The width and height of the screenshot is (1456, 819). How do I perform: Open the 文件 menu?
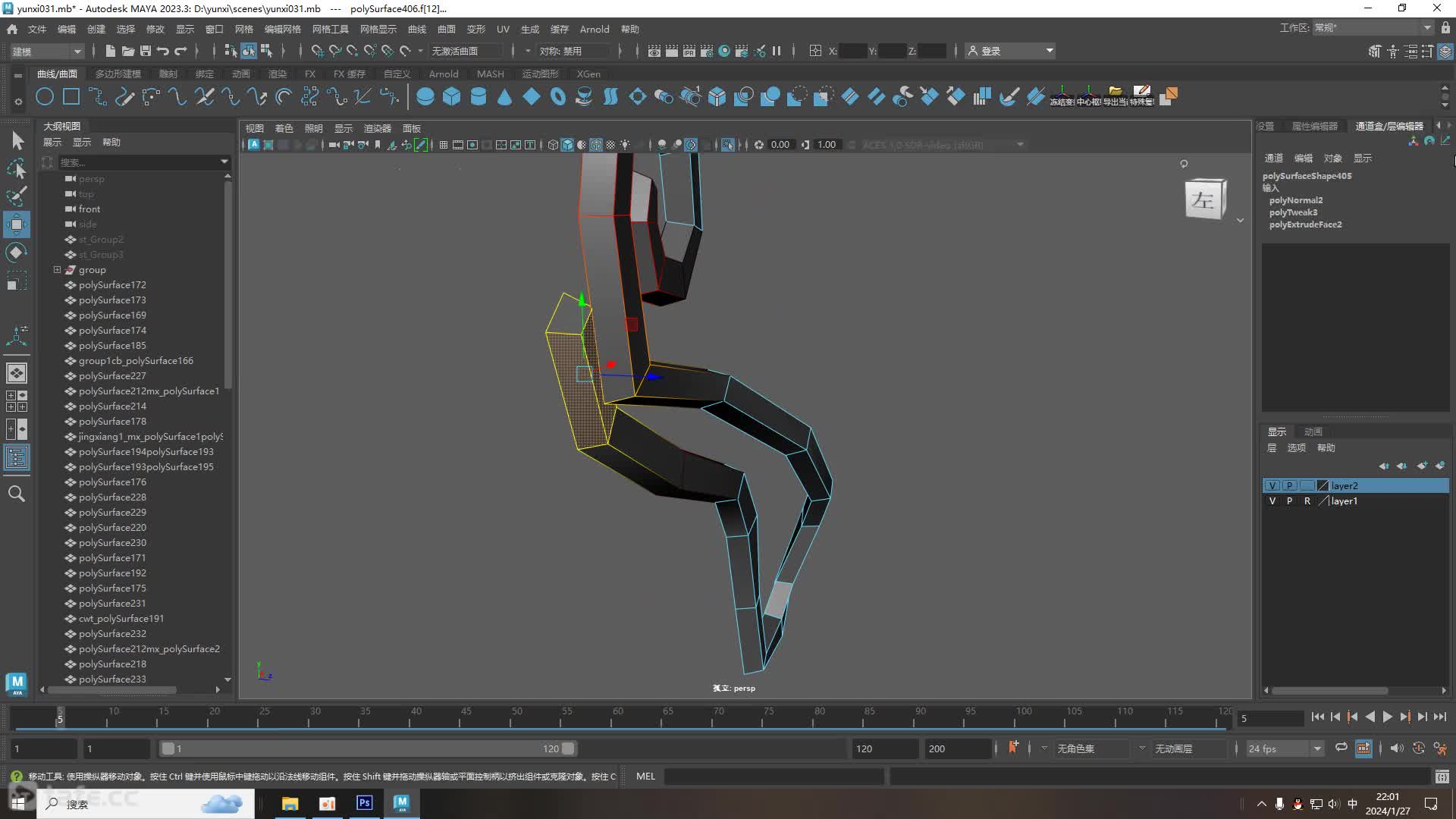[37, 29]
